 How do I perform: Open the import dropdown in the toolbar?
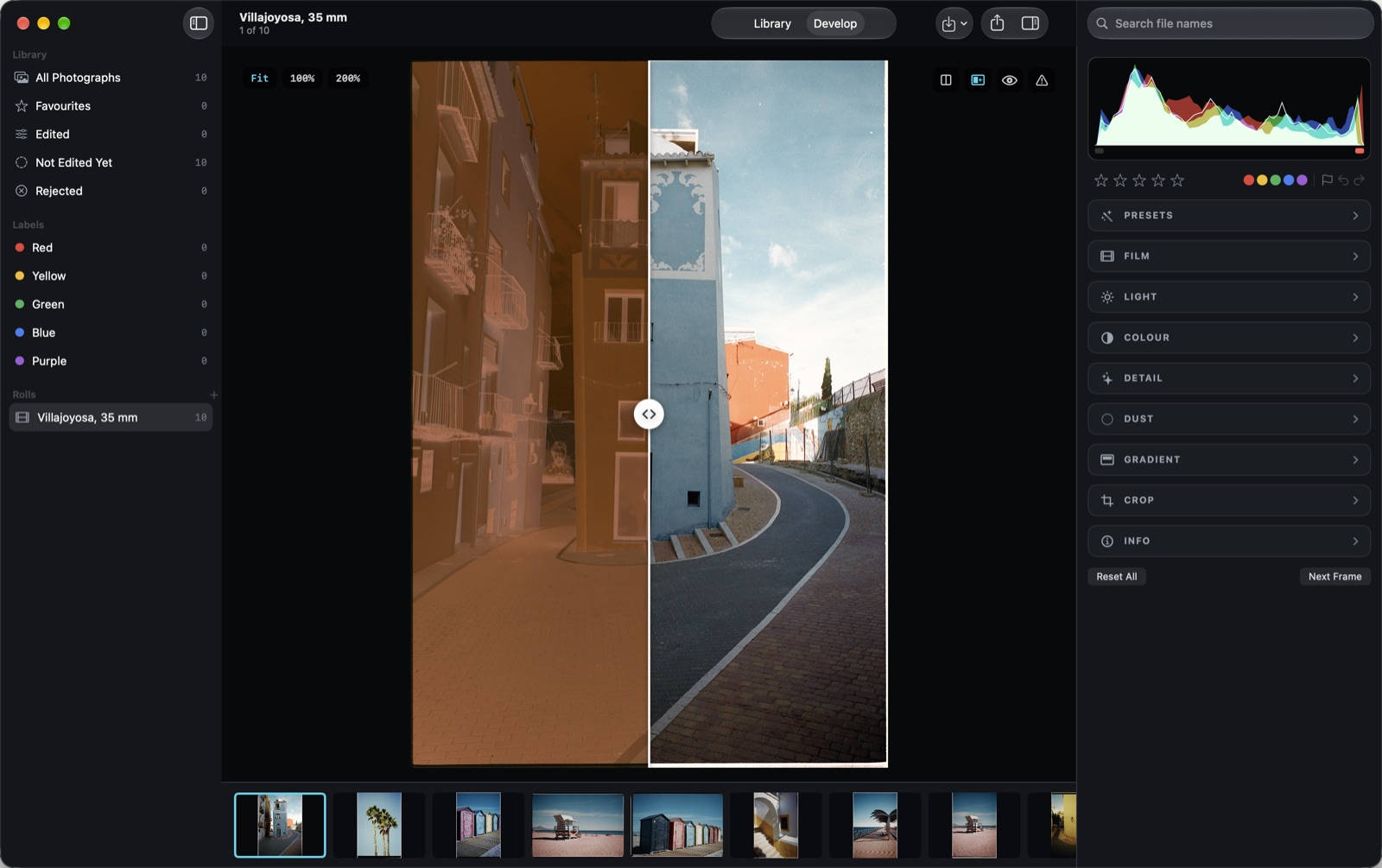(x=954, y=23)
